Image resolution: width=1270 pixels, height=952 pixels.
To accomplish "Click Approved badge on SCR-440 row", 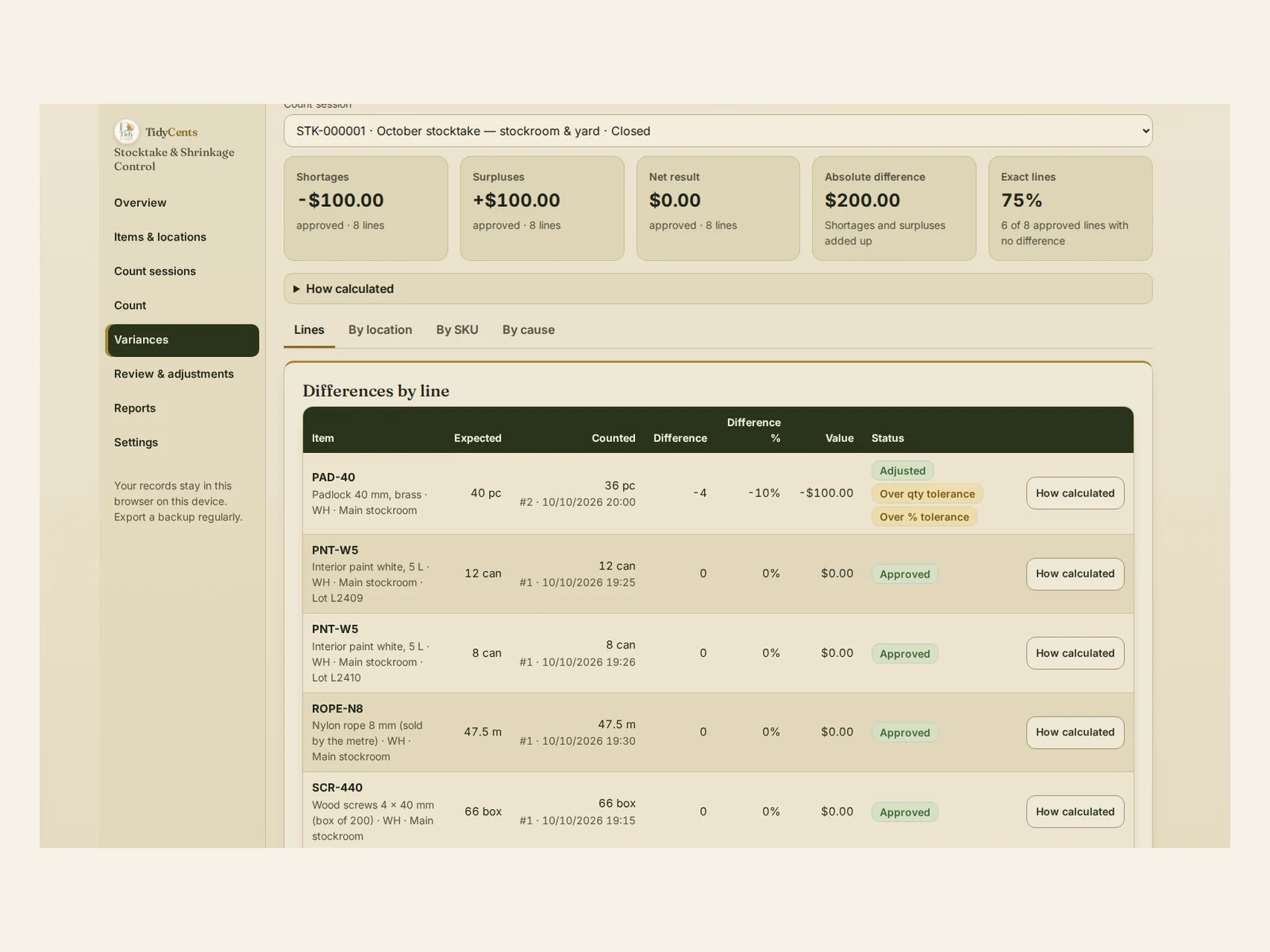I will [x=905, y=812].
